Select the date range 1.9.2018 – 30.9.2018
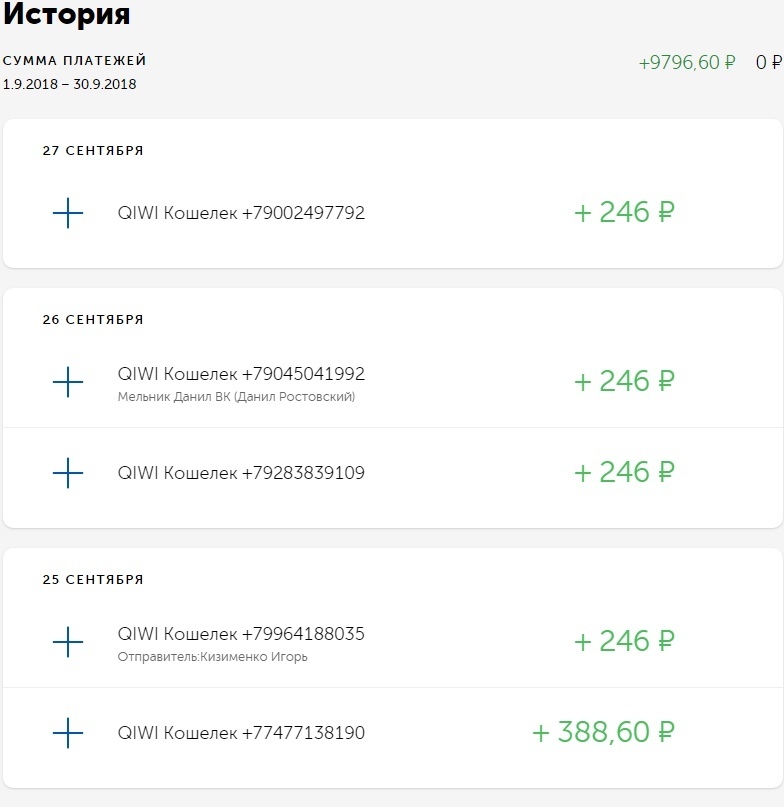Viewport: 784px width, 807px height. pyautogui.click(x=70, y=84)
